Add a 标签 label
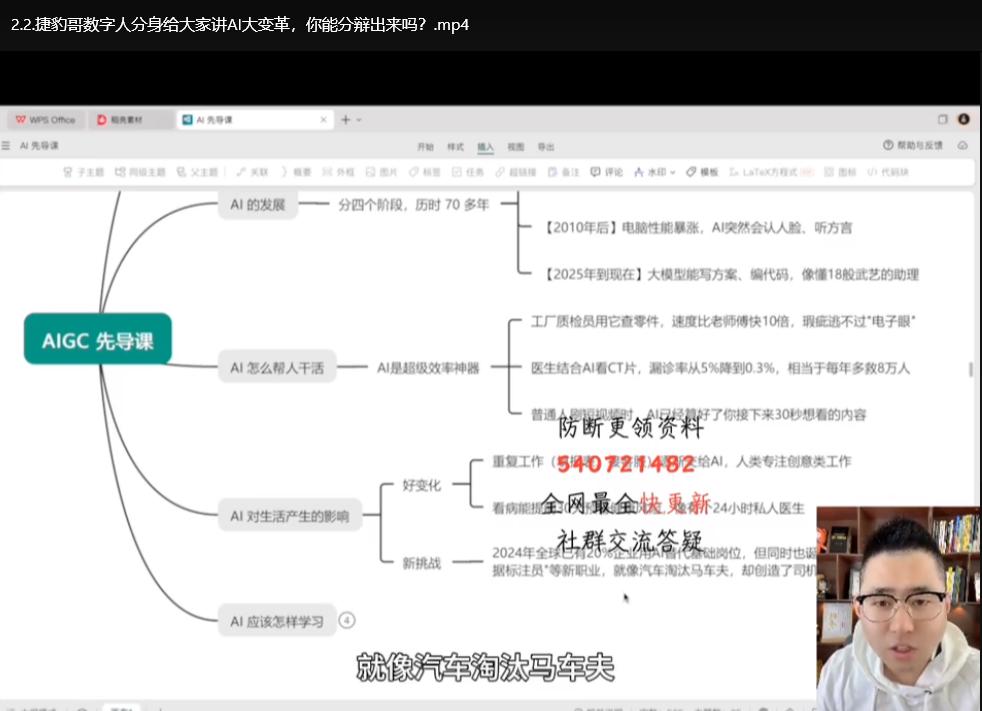 click(425, 172)
